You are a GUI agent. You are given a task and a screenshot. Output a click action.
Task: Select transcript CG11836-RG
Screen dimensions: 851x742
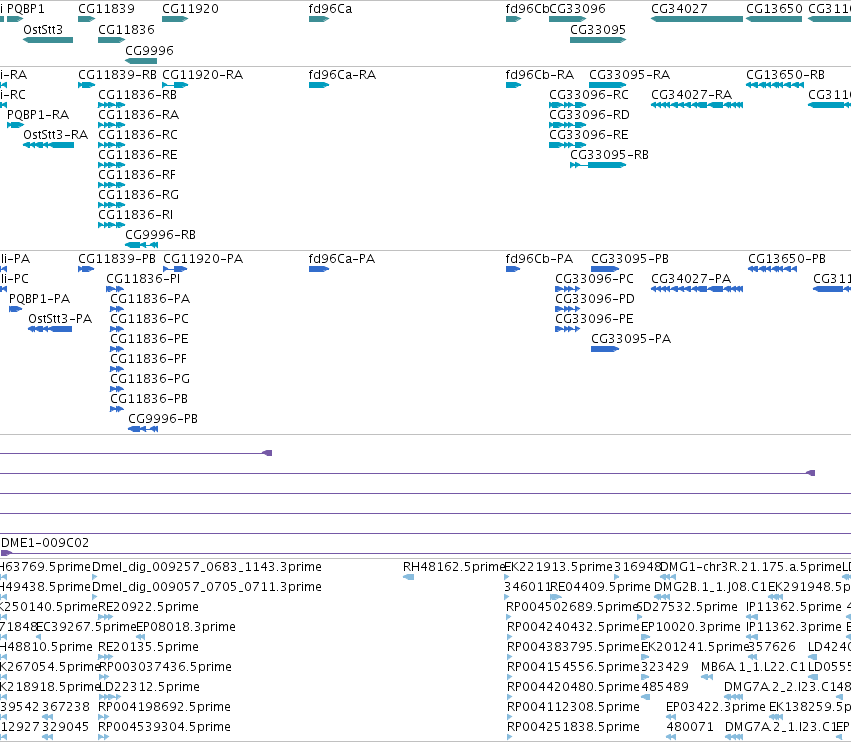click(x=112, y=205)
